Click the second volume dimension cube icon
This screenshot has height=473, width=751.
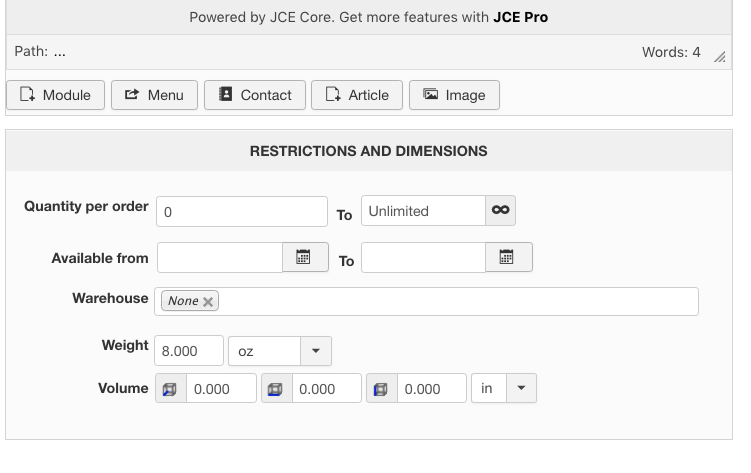coord(275,389)
